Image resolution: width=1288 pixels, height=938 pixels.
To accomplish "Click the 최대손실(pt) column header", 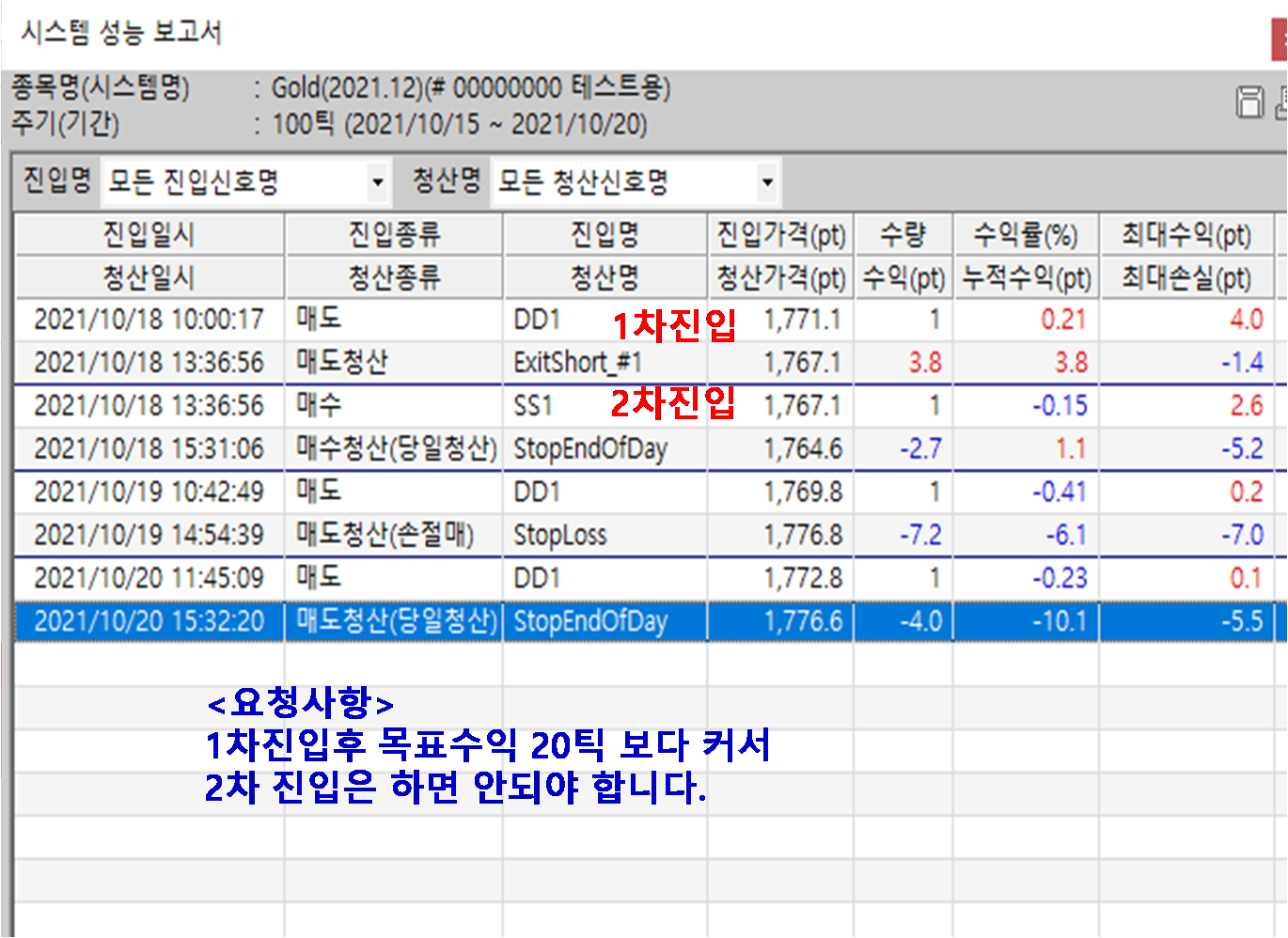I will click(1186, 278).
